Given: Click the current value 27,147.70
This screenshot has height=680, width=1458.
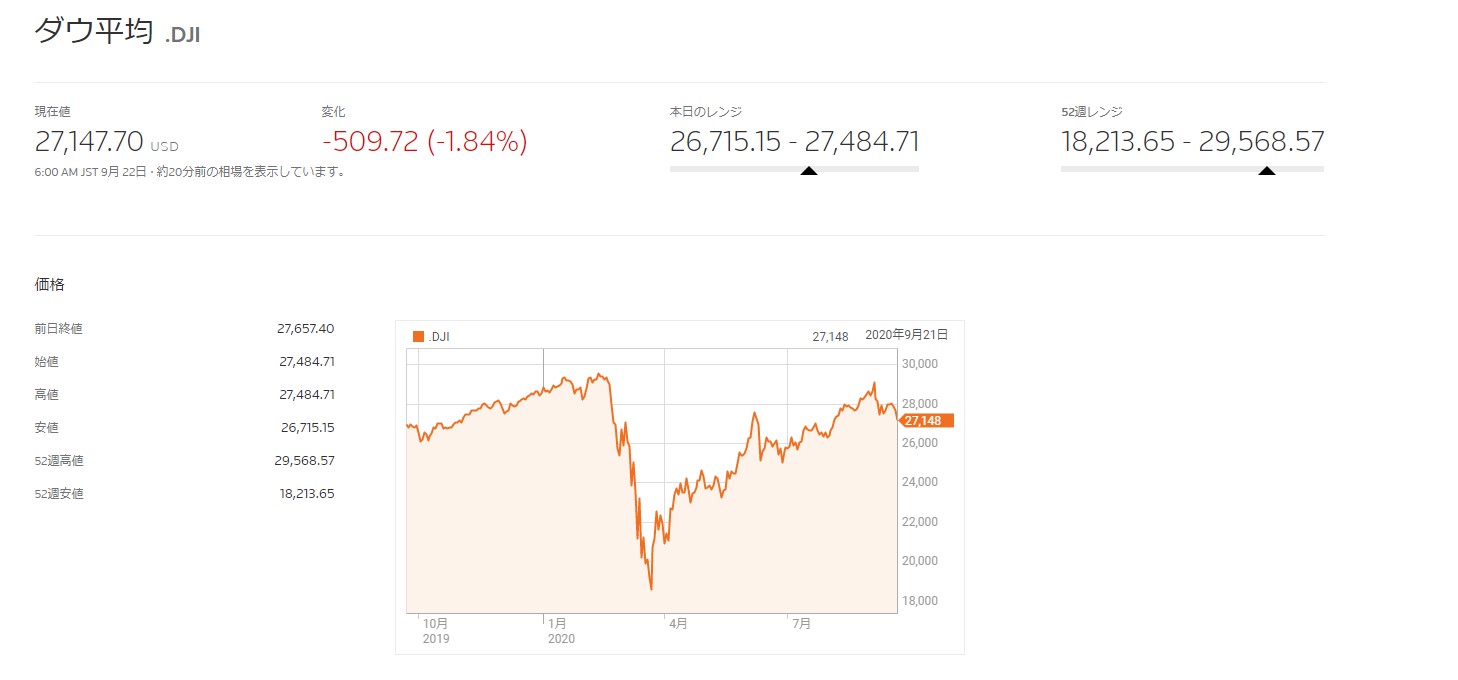Looking at the screenshot, I should [89, 142].
